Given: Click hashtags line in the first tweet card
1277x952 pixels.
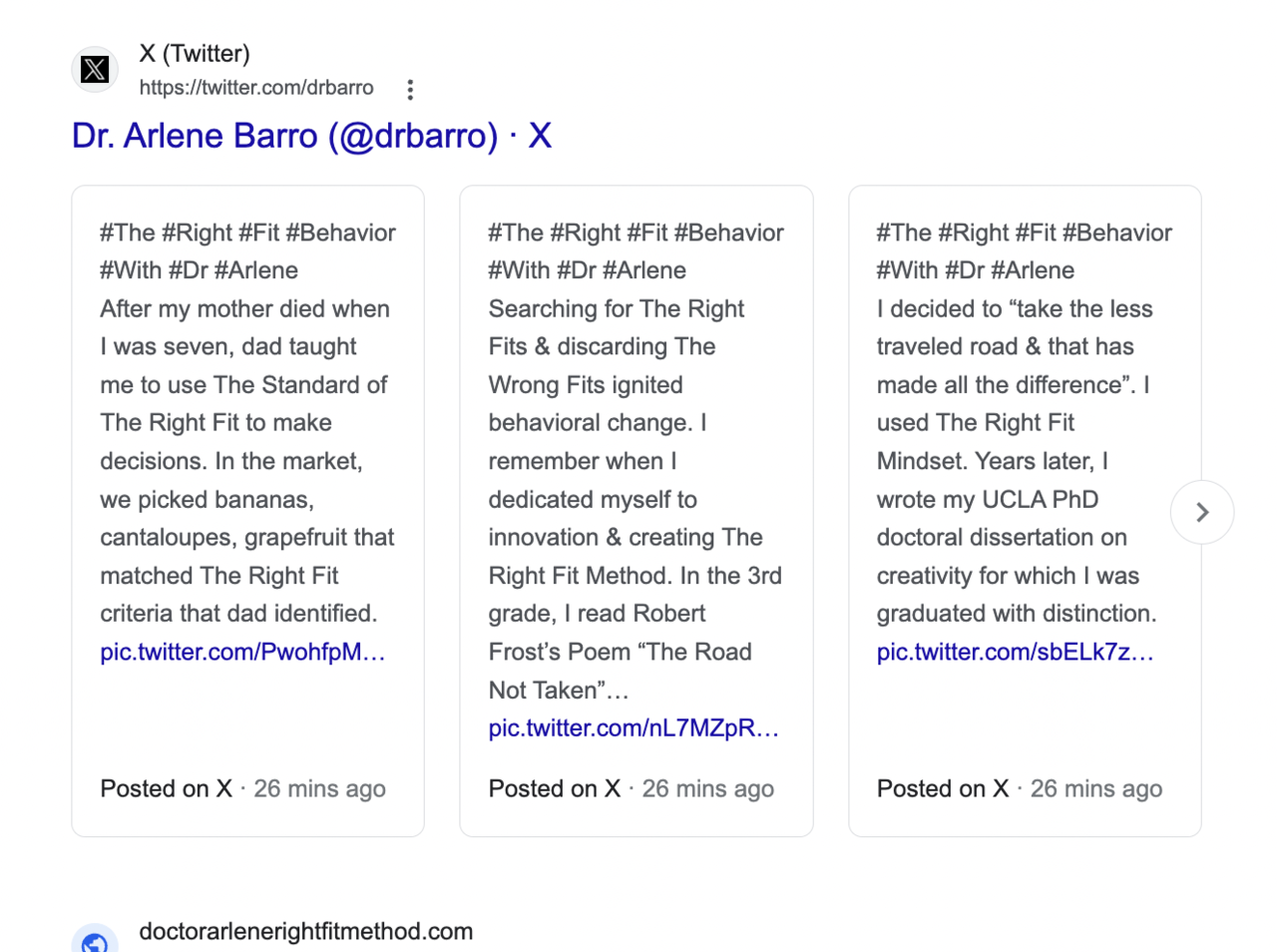Looking at the screenshot, I should pyautogui.click(x=247, y=251).
